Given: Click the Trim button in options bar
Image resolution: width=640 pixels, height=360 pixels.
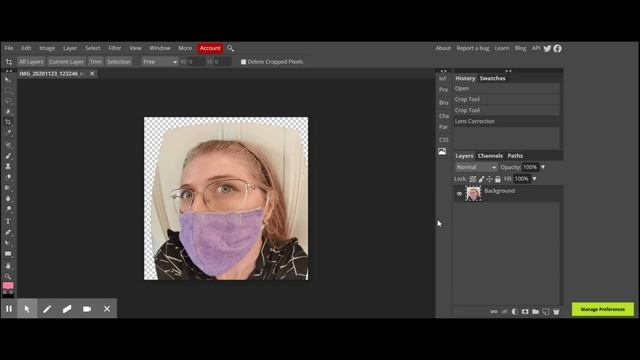Looking at the screenshot, I should [x=96, y=62].
